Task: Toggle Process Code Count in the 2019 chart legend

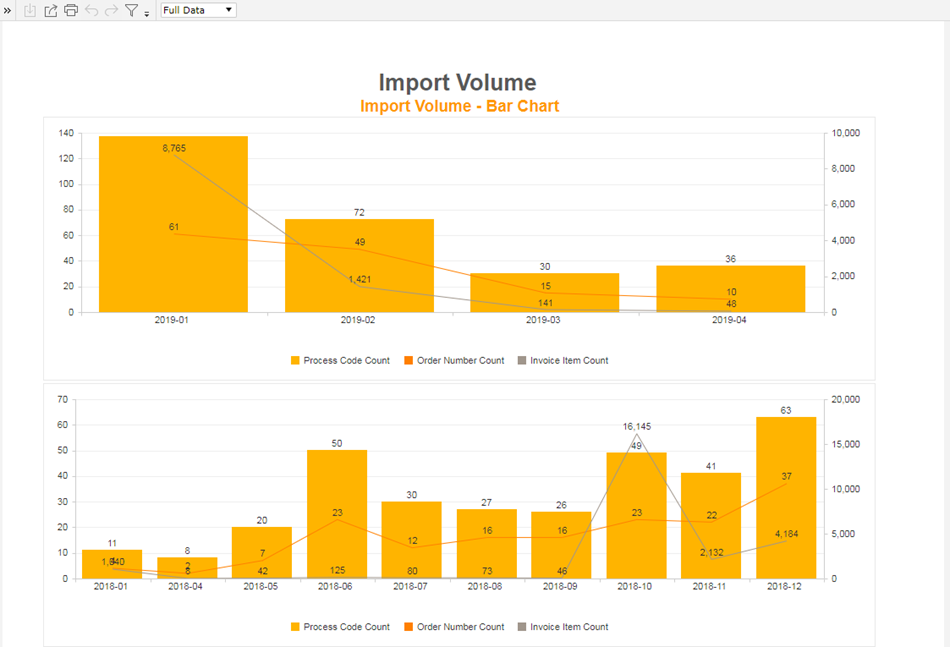Action: coord(340,360)
